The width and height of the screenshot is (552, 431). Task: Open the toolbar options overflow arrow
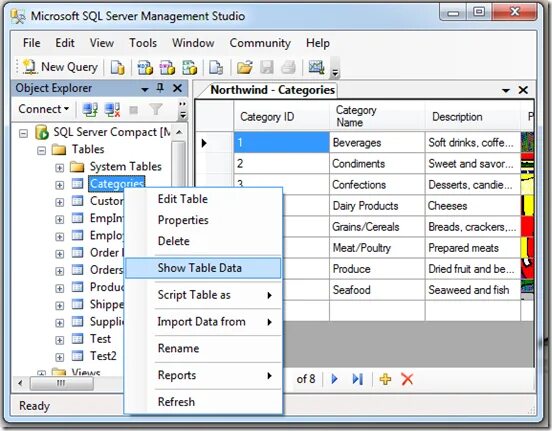(x=335, y=73)
